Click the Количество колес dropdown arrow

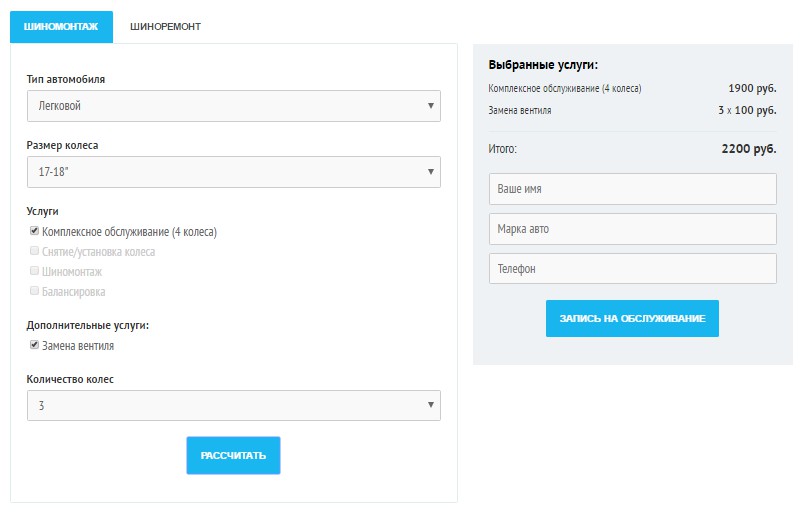tap(430, 405)
